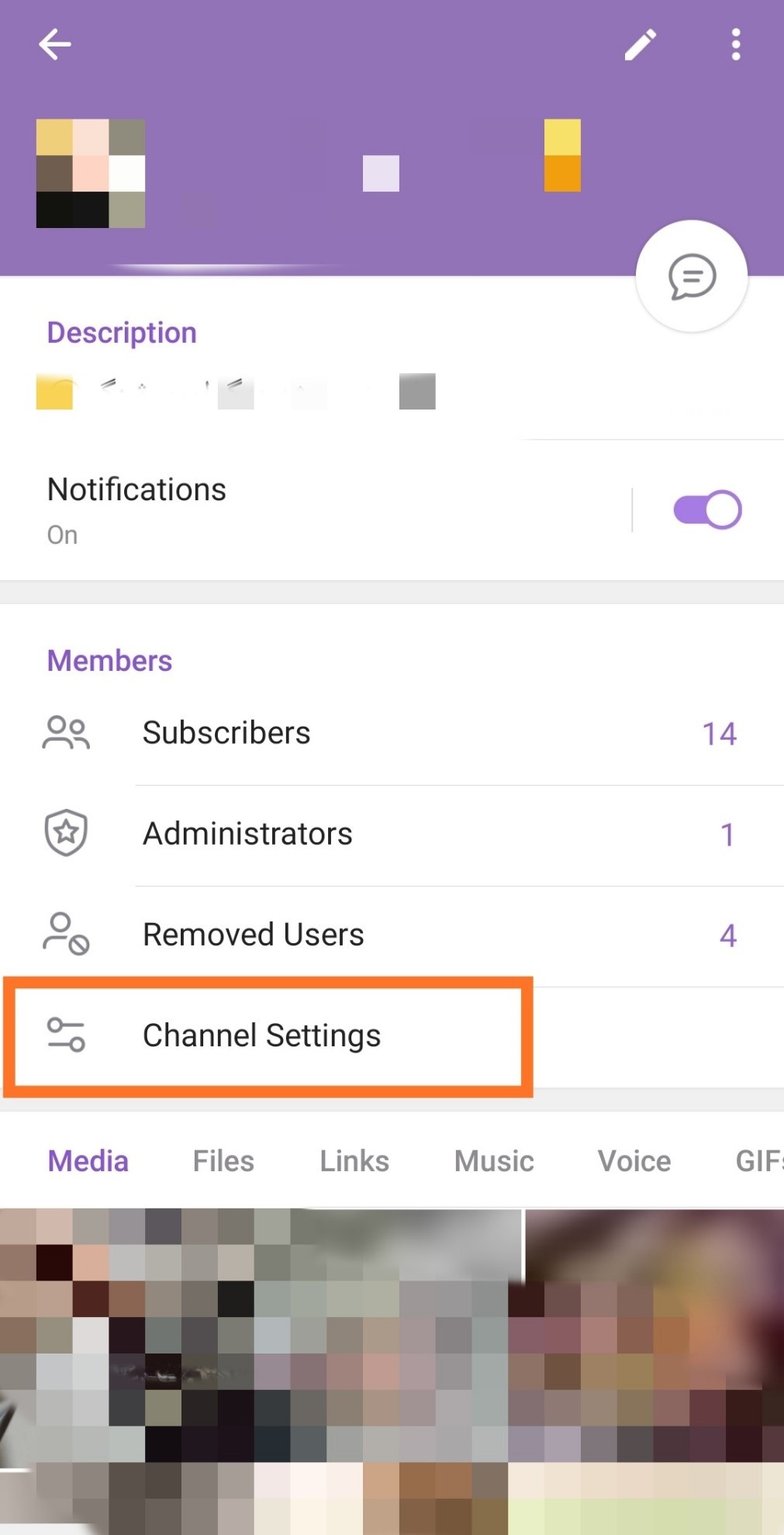
Task: Select the Voice tab
Action: click(634, 1161)
